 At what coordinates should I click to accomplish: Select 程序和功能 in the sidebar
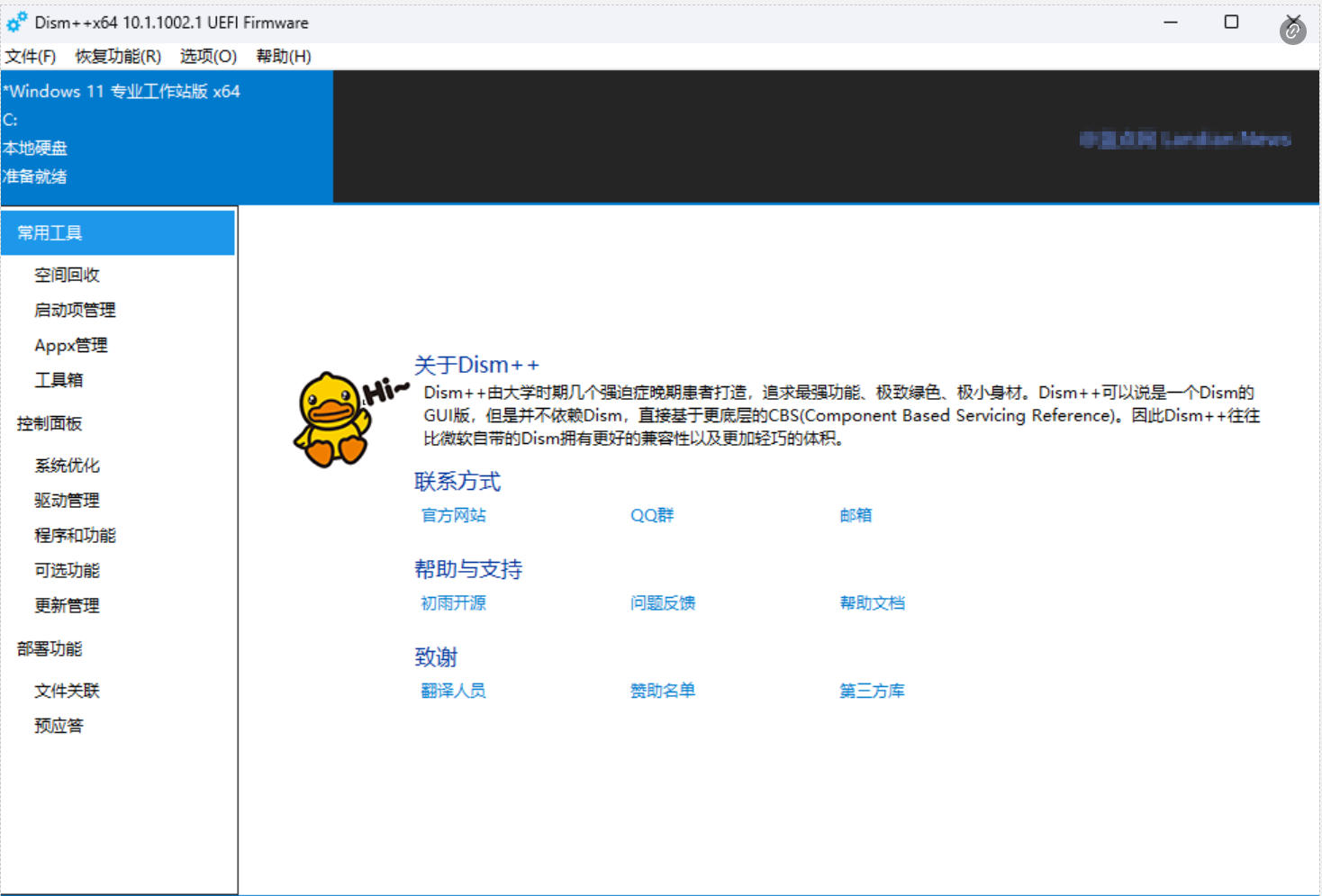[74, 535]
